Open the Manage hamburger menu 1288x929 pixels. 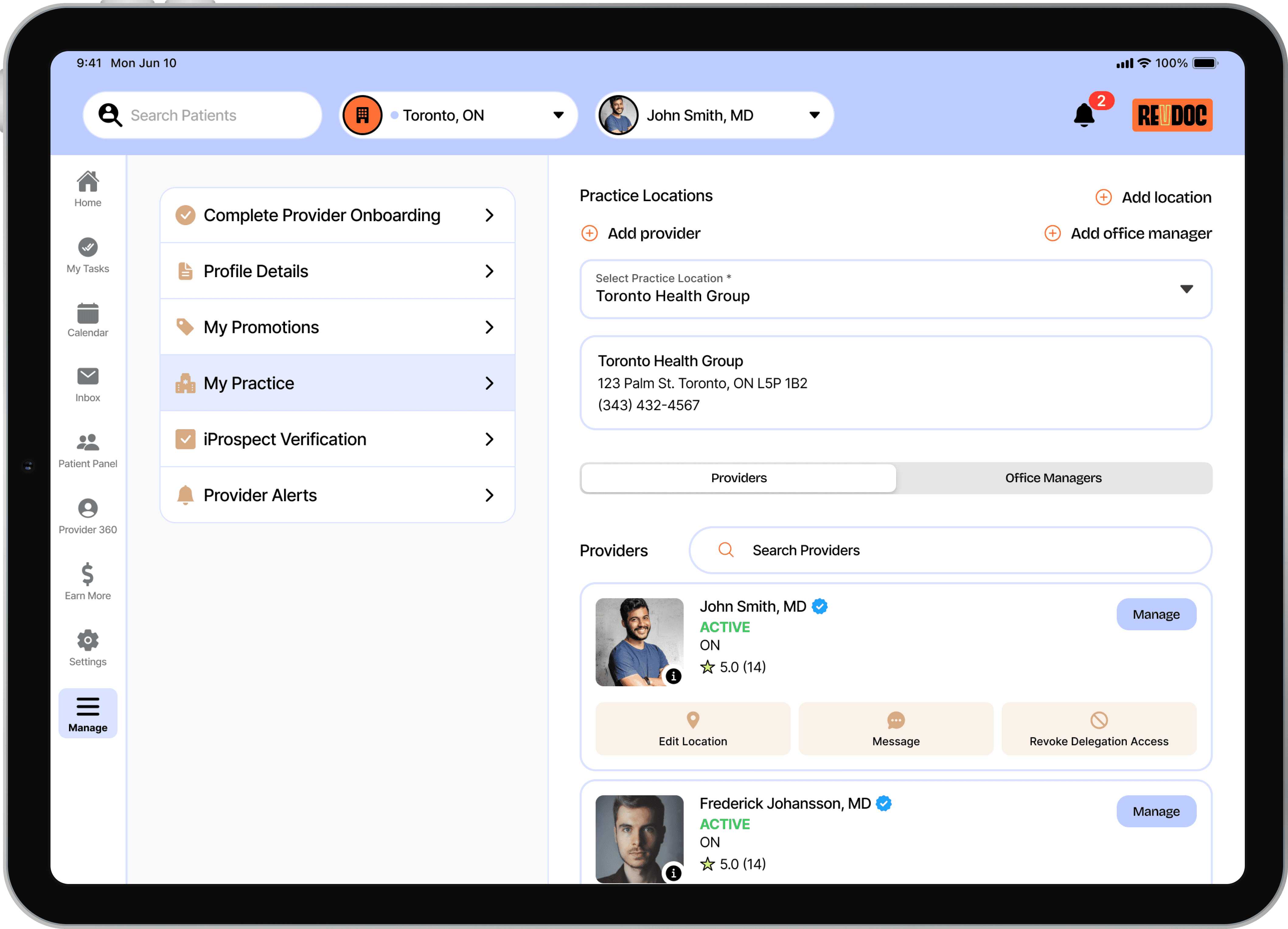(x=87, y=713)
